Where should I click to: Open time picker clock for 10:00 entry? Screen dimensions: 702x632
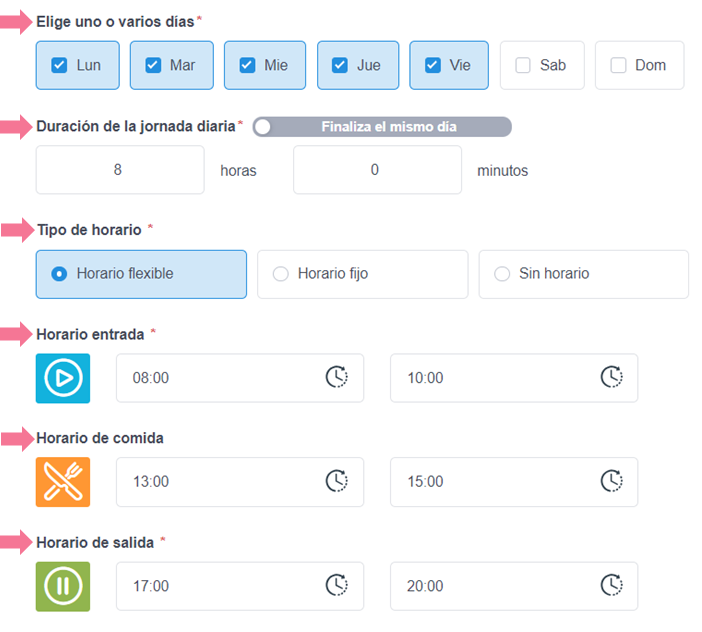(611, 378)
